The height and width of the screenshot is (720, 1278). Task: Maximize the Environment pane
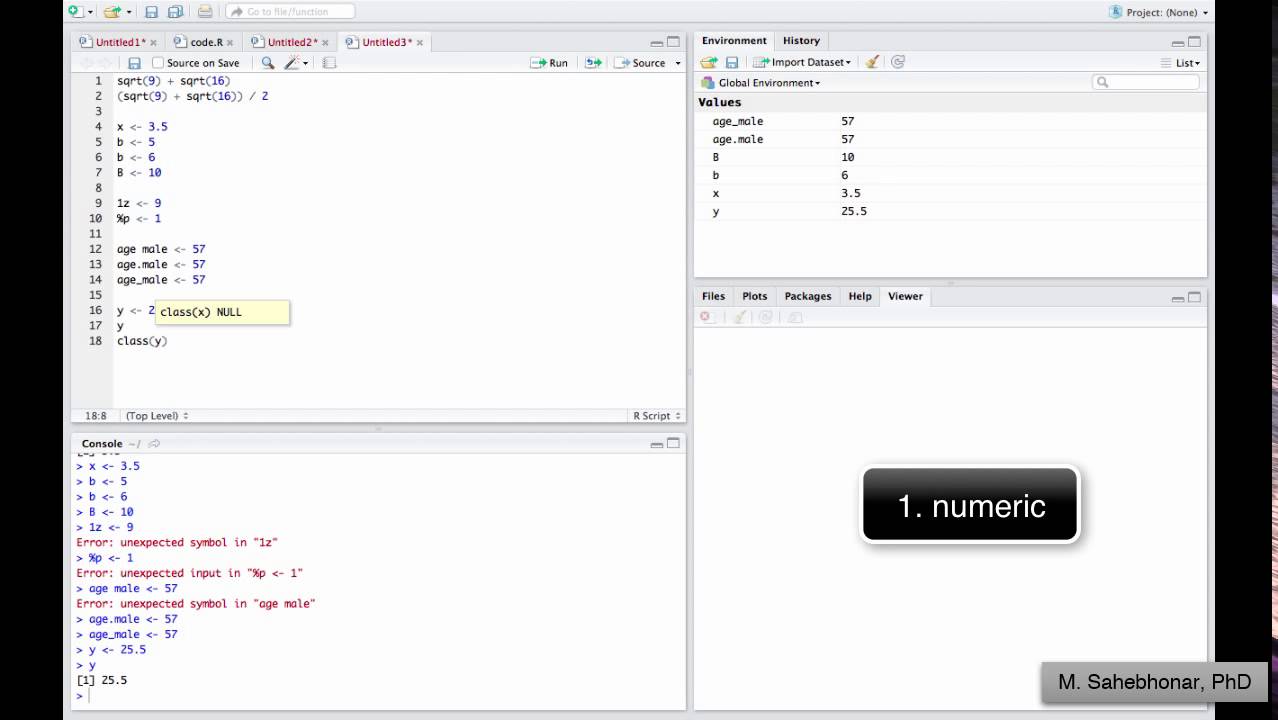click(1194, 42)
